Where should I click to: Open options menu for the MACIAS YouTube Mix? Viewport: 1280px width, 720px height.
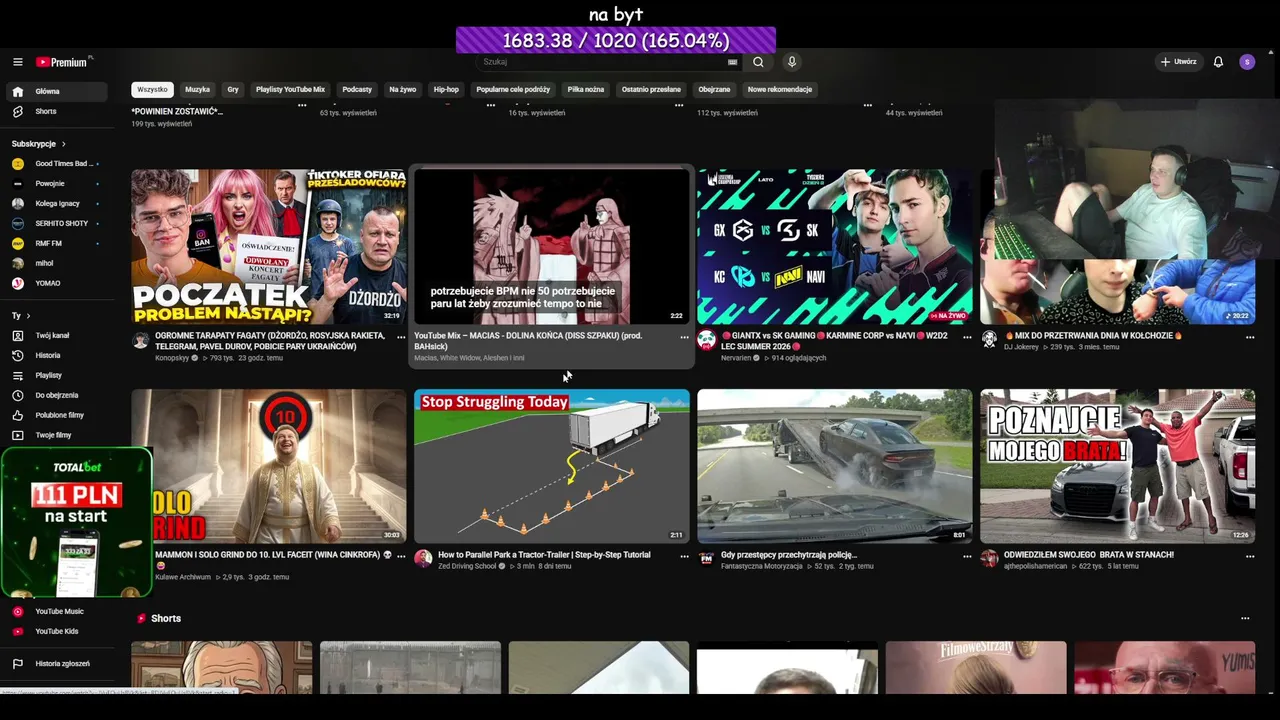pyautogui.click(x=684, y=337)
